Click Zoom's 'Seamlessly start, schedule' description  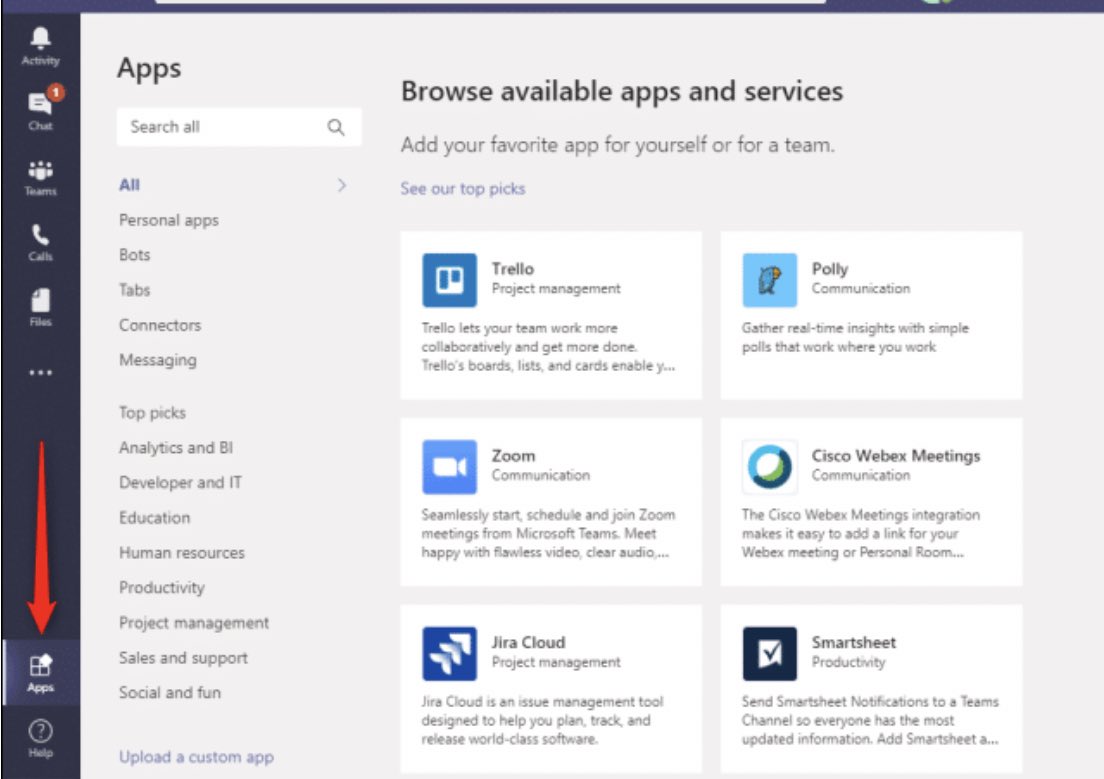(x=548, y=534)
